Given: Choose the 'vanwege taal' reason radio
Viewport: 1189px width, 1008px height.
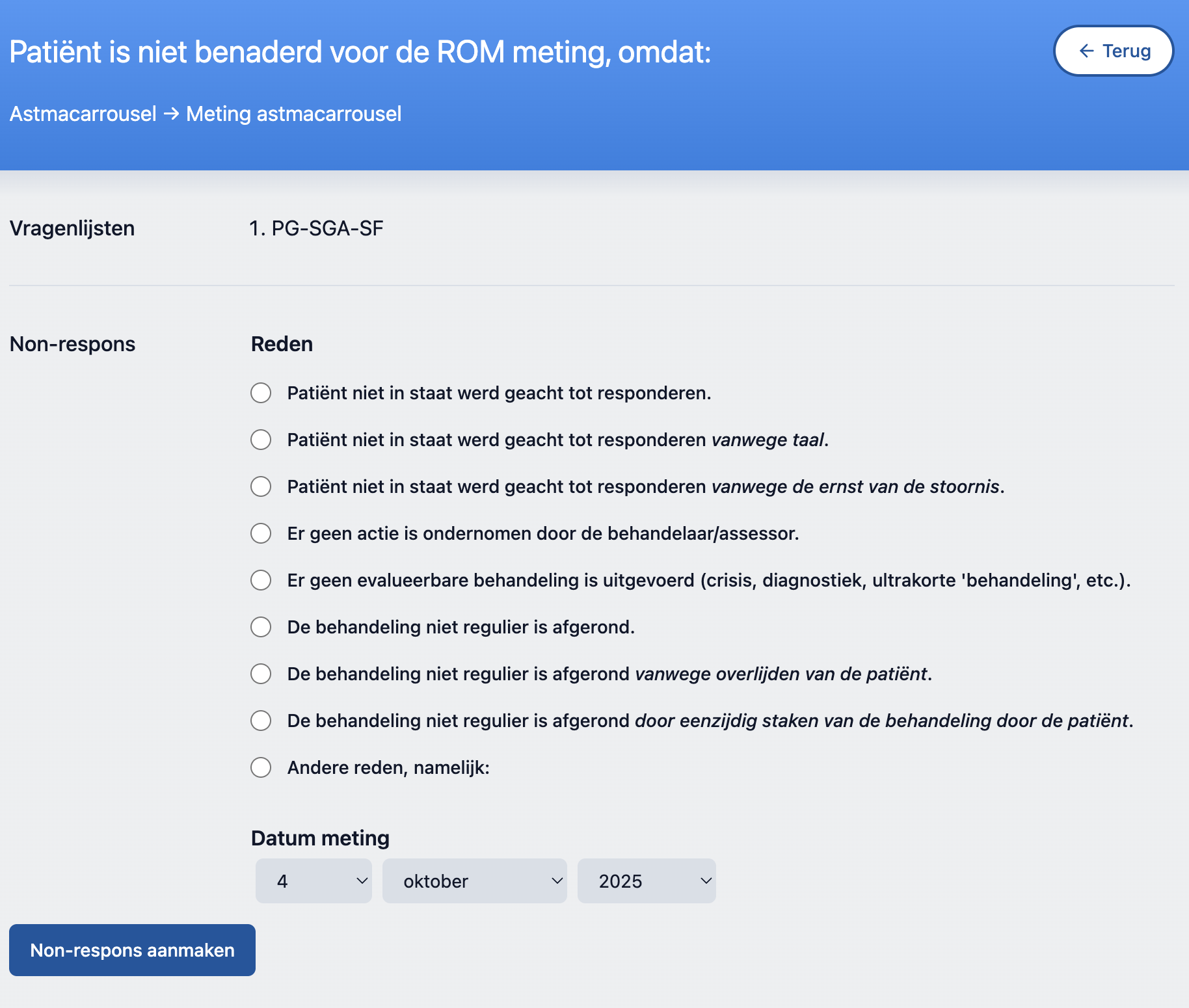Looking at the screenshot, I should 261,440.
